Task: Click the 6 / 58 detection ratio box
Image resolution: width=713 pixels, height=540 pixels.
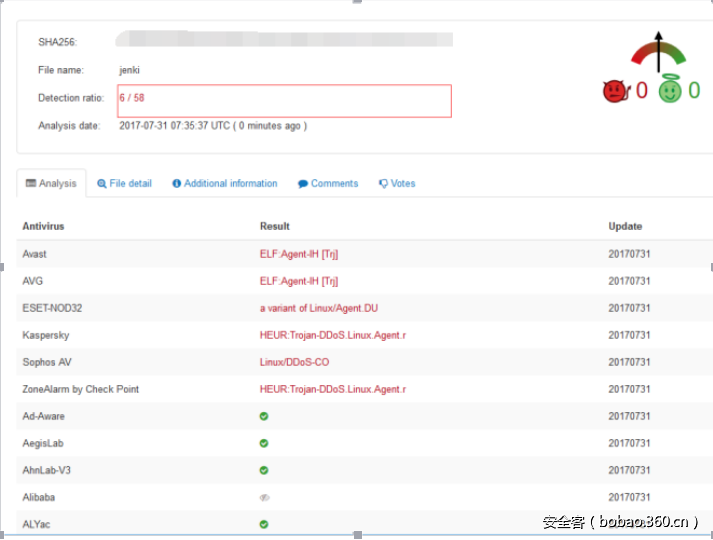Action: point(284,100)
